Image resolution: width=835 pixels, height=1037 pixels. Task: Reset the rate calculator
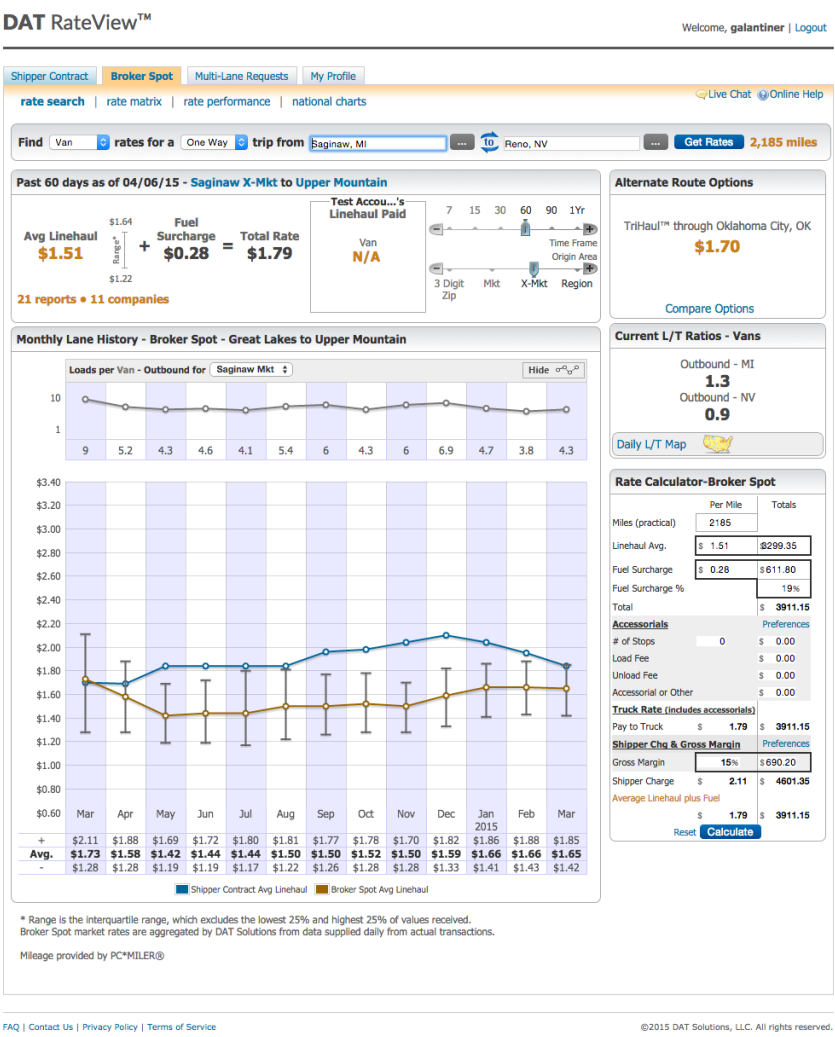point(684,832)
